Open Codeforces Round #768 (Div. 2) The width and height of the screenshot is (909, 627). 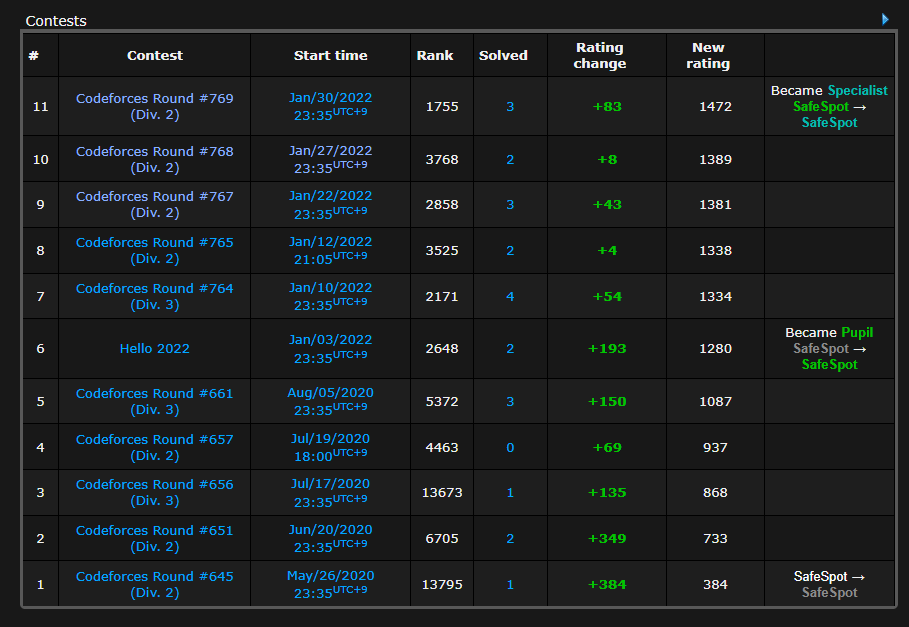click(155, 159)
